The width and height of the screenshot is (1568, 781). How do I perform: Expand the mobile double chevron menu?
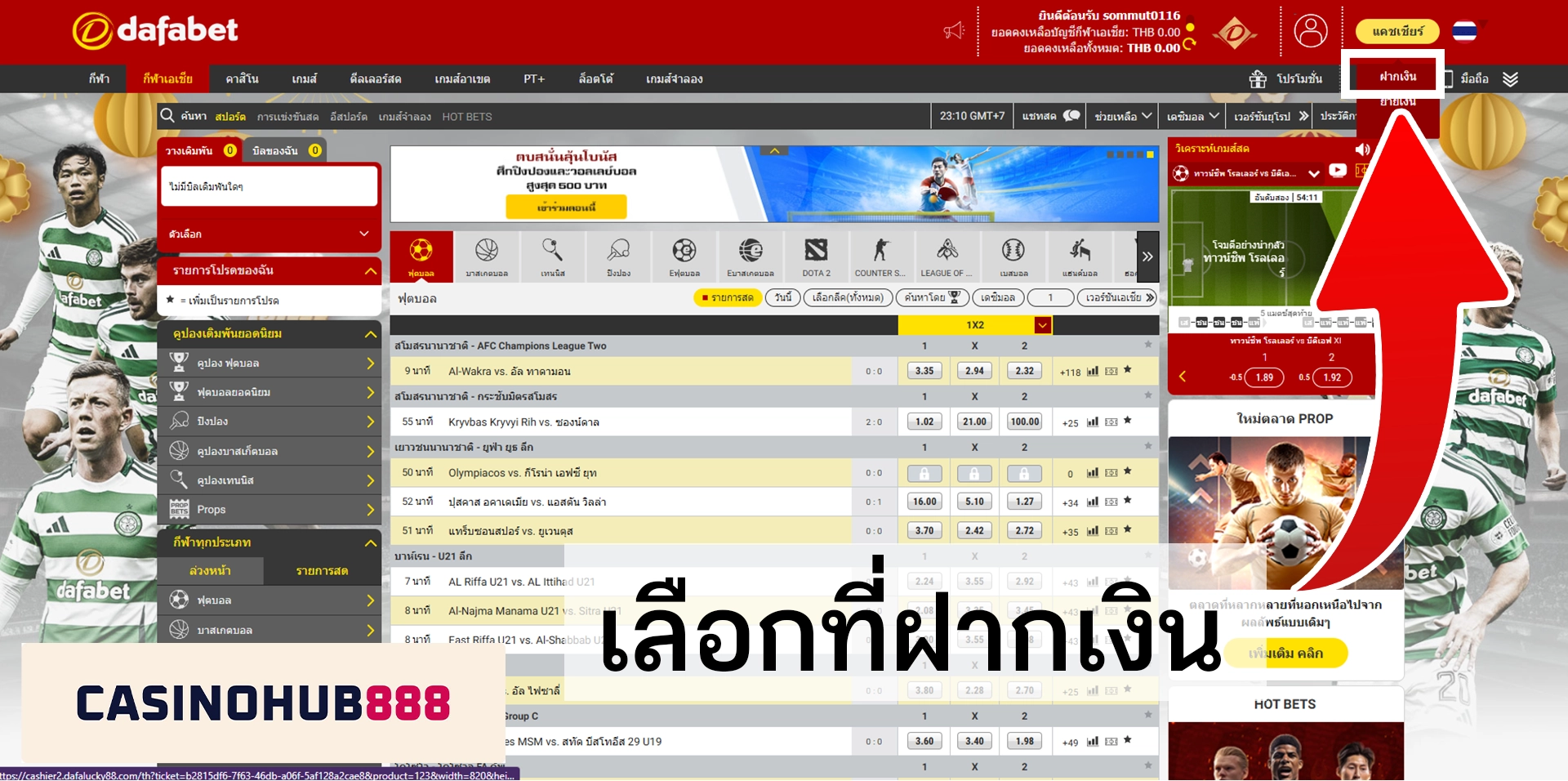tap(1510, 79)
